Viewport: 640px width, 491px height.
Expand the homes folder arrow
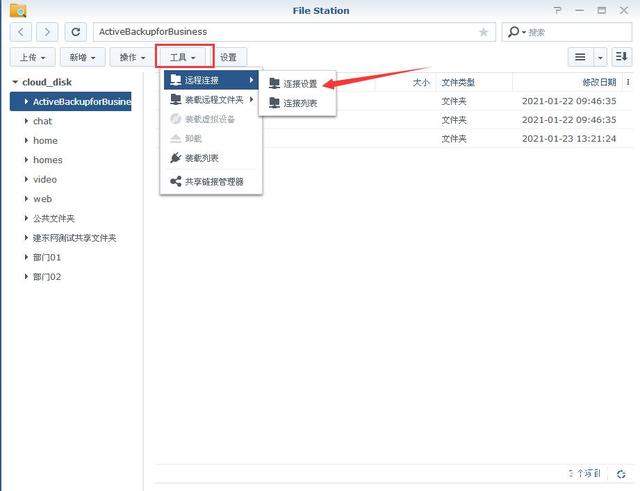pyautogui.click(x=26, y=160)
